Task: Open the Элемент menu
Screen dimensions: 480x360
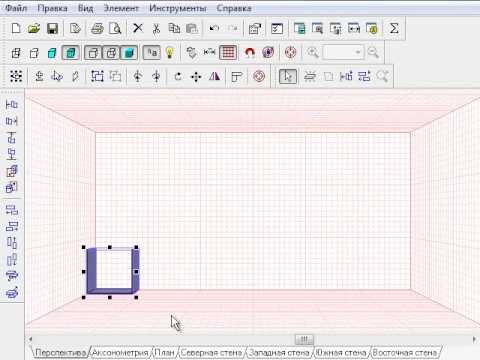Action: click(121, 8)
